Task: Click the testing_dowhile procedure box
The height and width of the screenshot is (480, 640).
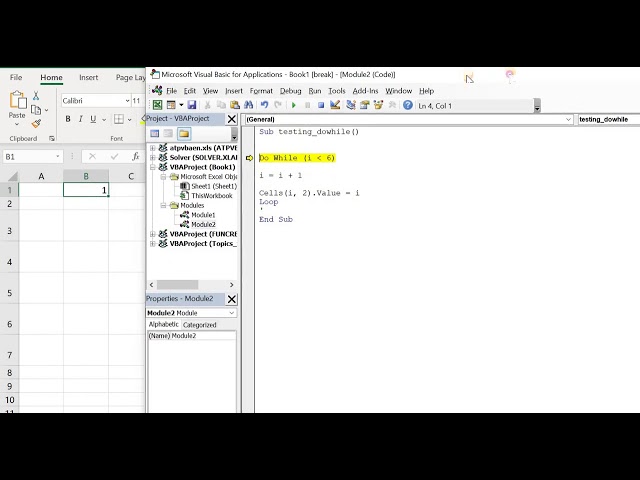Action: click(x=609, y=119)
